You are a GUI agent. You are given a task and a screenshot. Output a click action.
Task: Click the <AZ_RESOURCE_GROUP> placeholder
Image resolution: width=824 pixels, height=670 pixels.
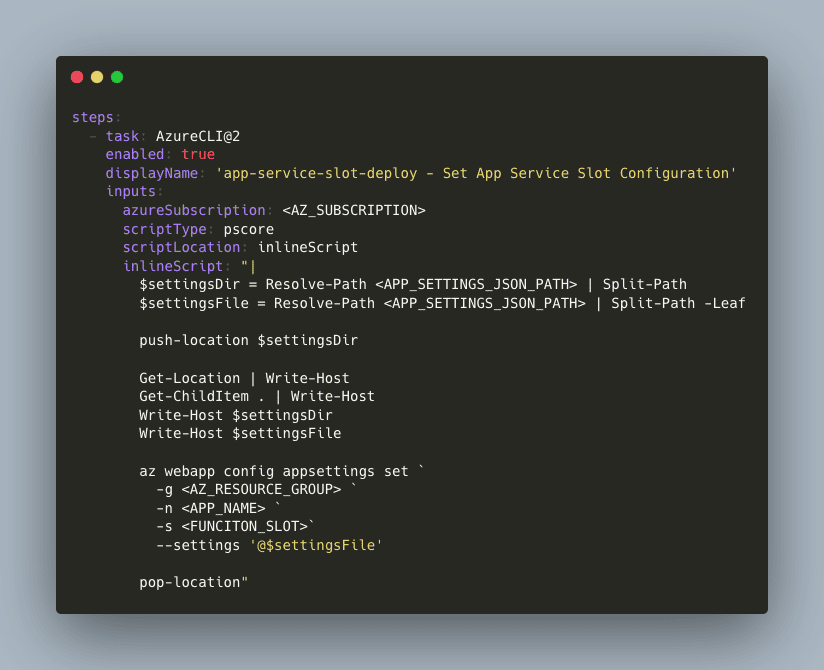pos(261,489)
